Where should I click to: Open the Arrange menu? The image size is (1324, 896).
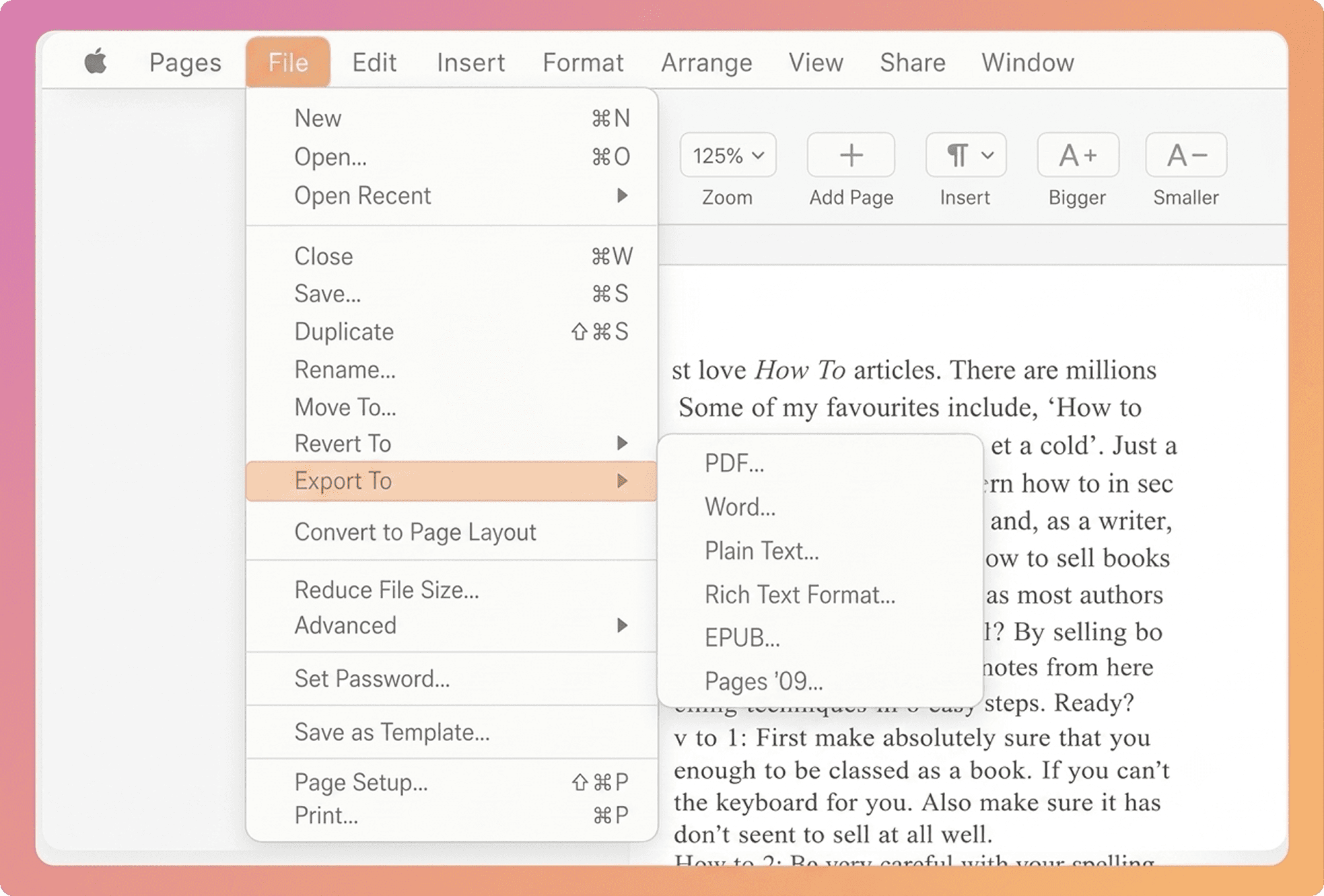(706, 62)
